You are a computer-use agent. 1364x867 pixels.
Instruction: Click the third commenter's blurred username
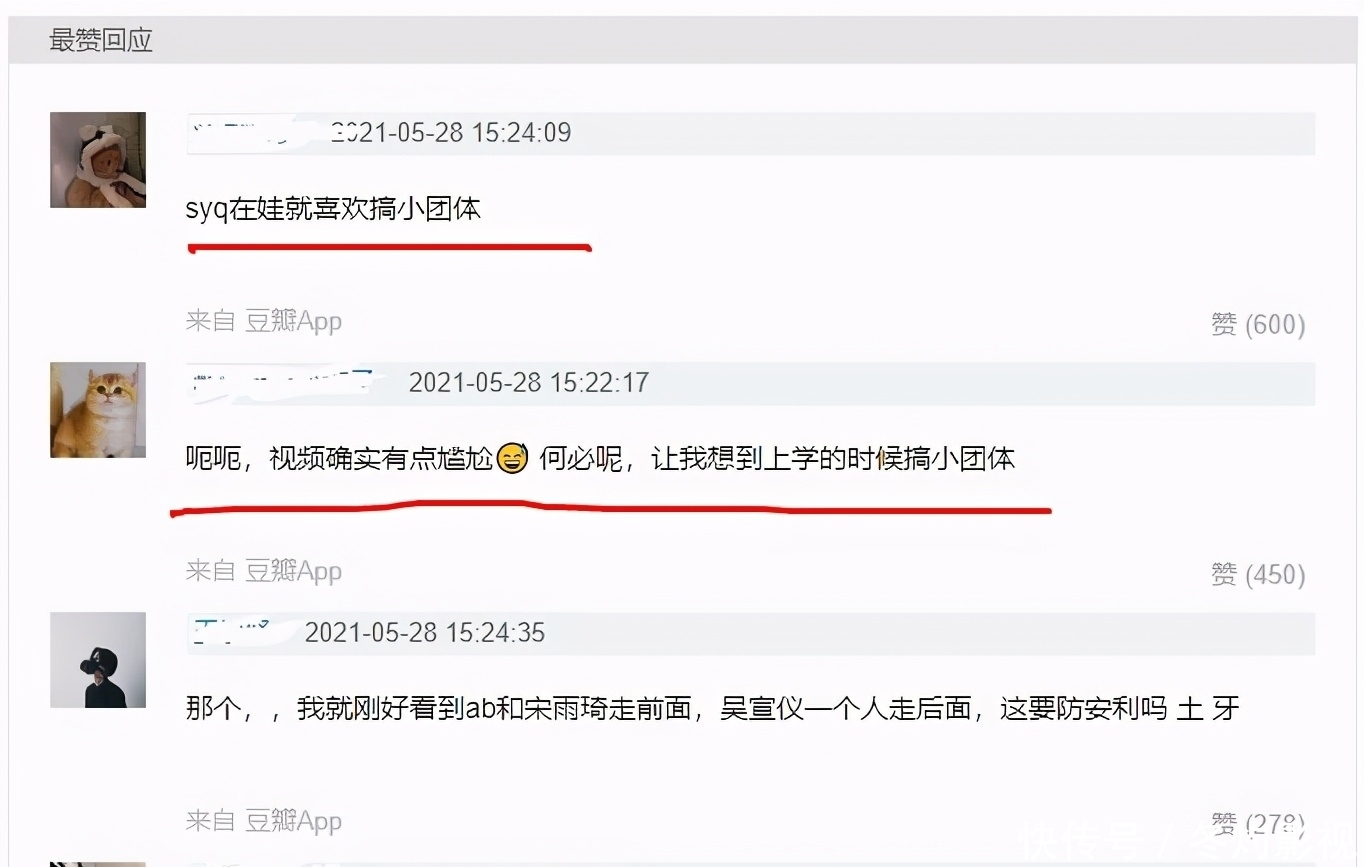240,632
